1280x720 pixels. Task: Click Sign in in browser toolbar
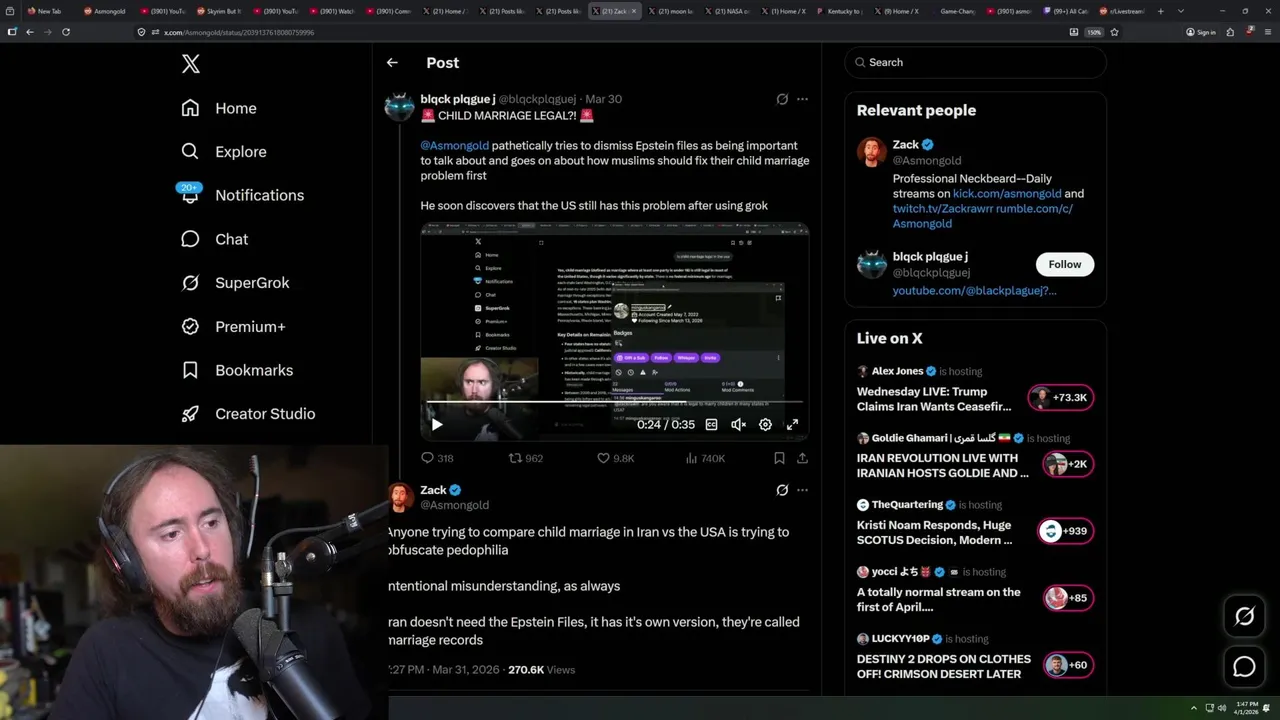1201,32
